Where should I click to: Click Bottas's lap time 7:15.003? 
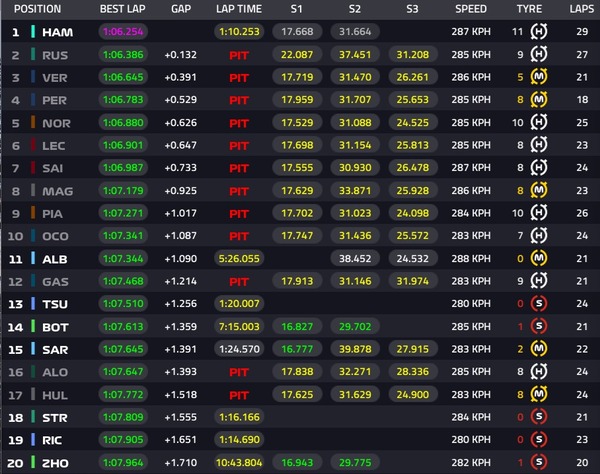239,326
